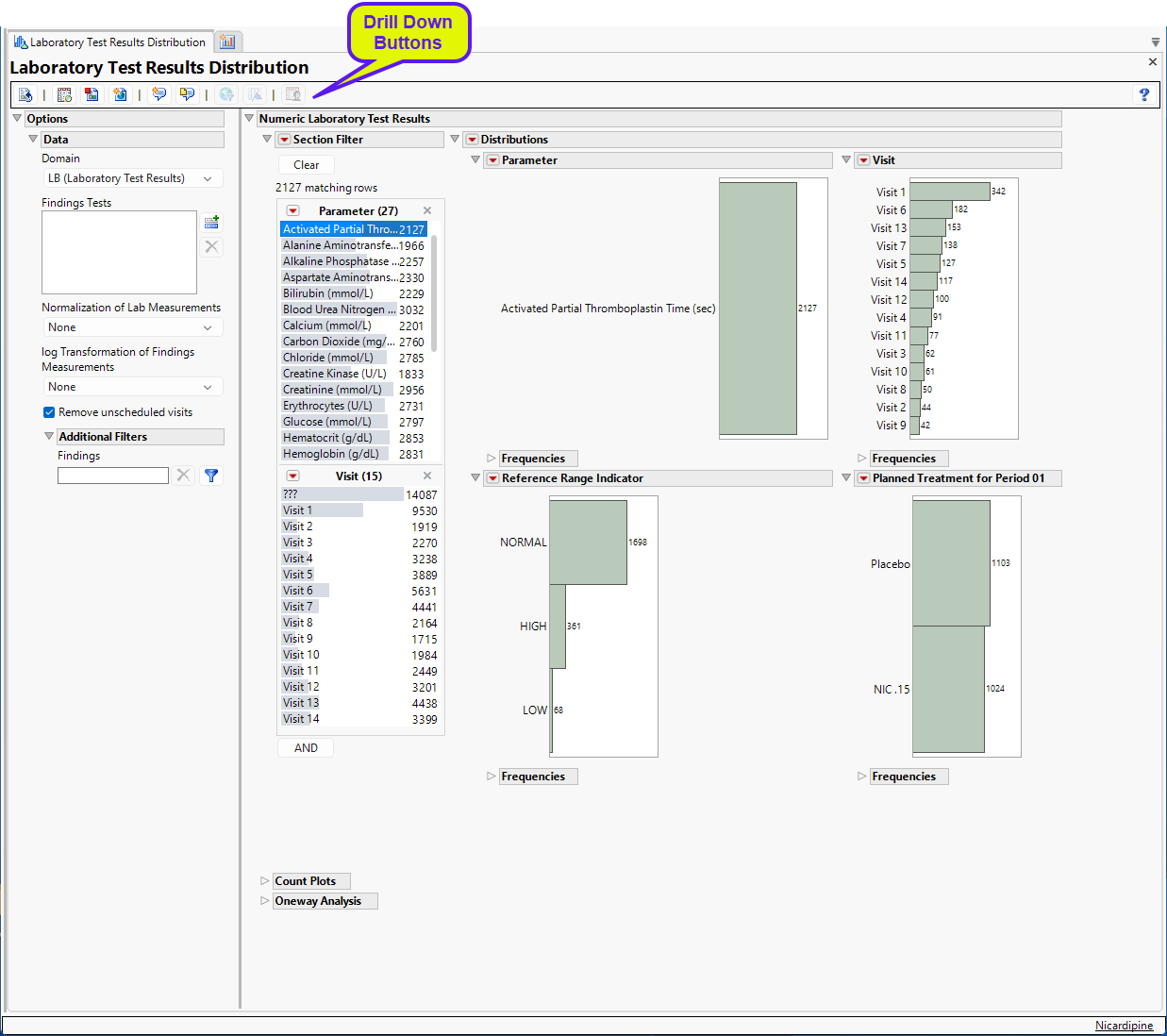Click the help question mark icon
This screenshot has height=1036, width=1167.
pyautogui.click(x=1143, y=94)
